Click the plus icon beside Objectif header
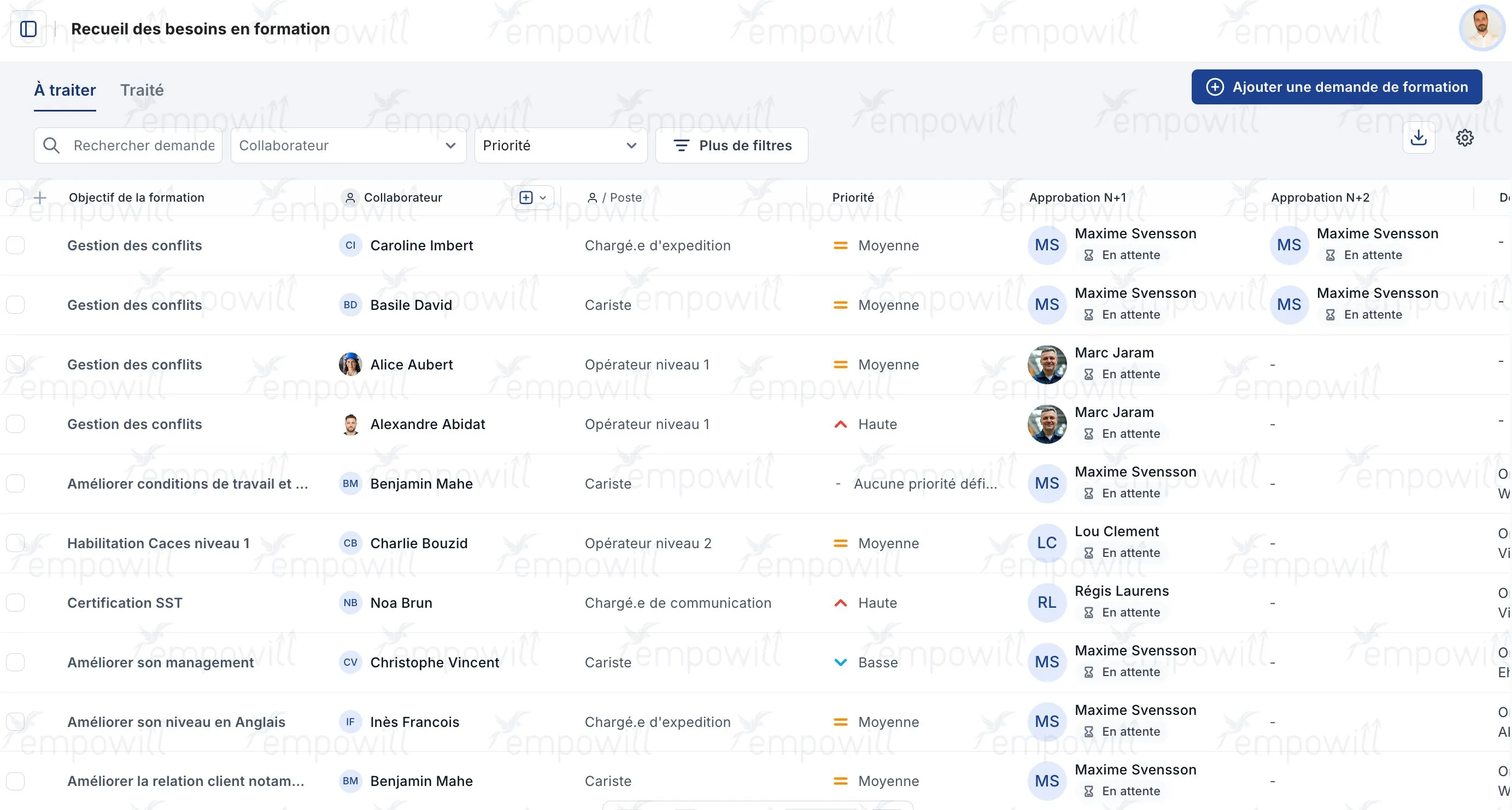The width and height of the screenshot is (1512, 810). 40,198
